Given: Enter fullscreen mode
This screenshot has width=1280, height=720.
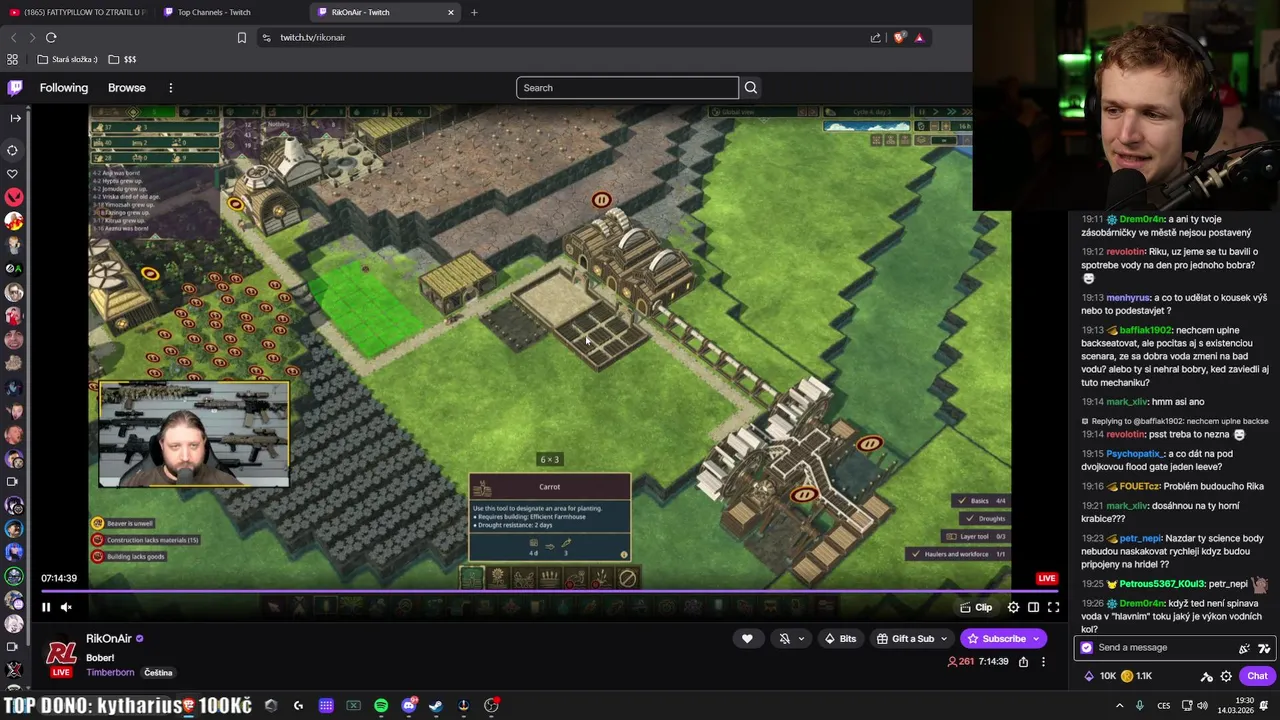Looking at the screenshot, I should click(1053, 607).
